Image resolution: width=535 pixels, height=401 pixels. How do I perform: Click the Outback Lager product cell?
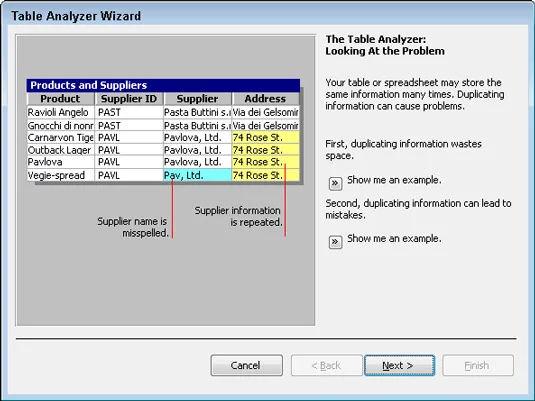60,150
